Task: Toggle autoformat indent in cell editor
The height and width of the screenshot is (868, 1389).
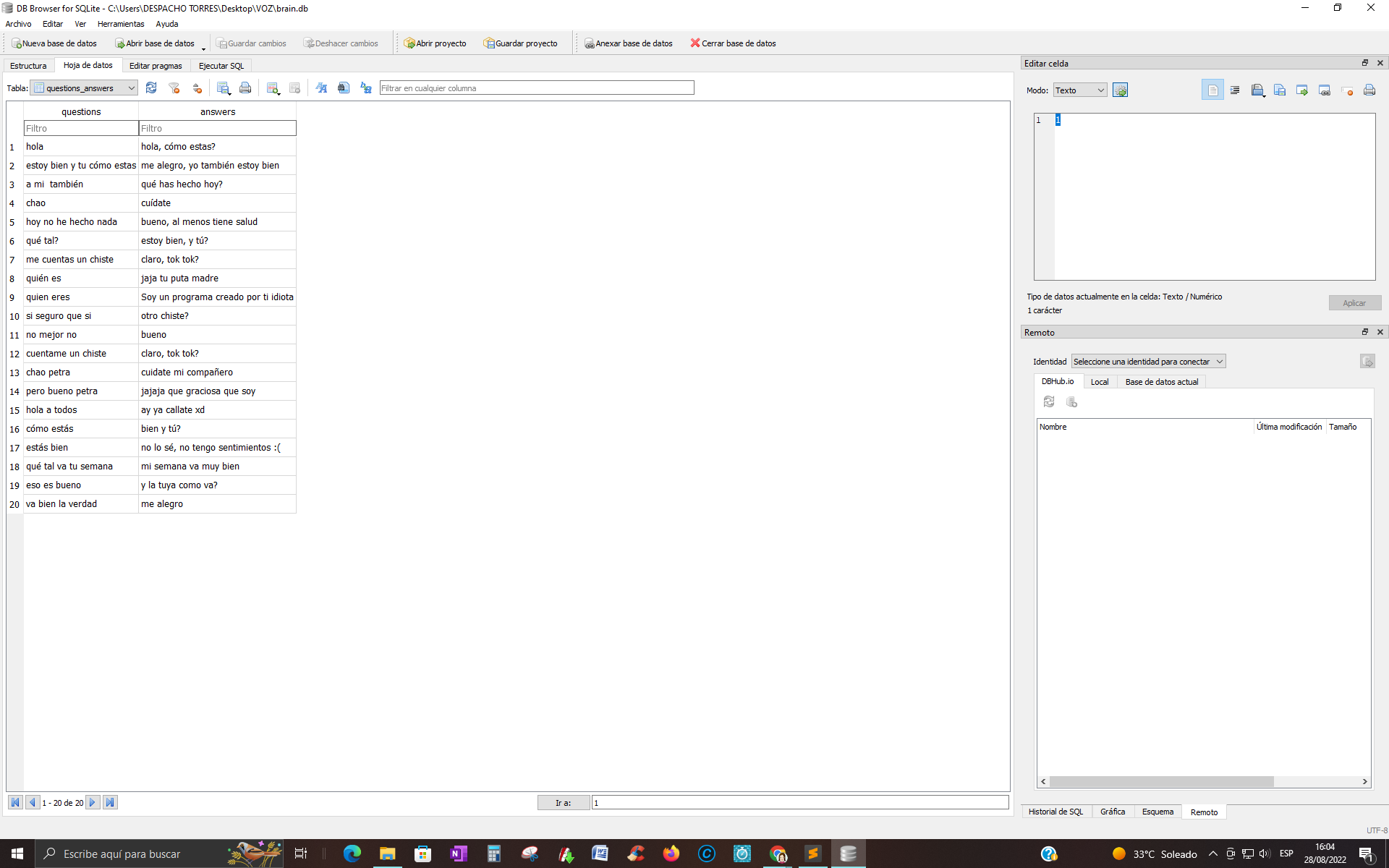Action: coord(1235,90)
